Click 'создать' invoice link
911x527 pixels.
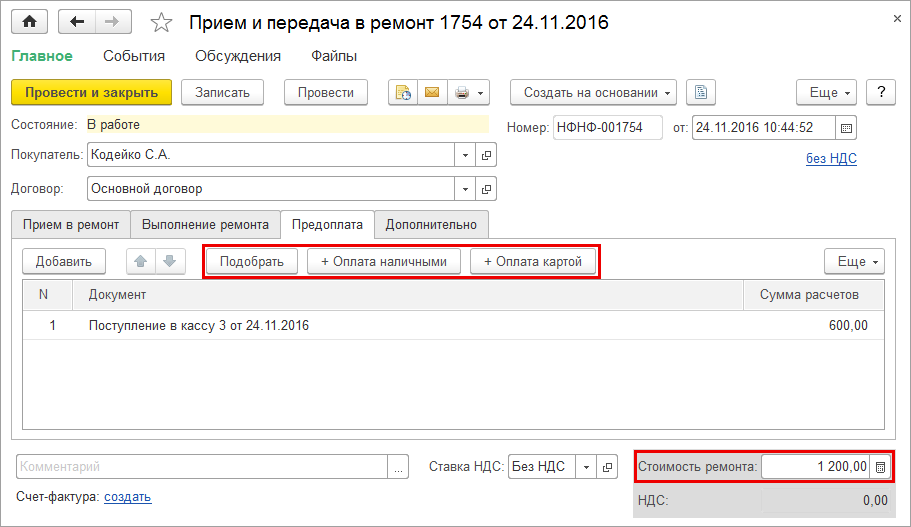tap(128, 497)
